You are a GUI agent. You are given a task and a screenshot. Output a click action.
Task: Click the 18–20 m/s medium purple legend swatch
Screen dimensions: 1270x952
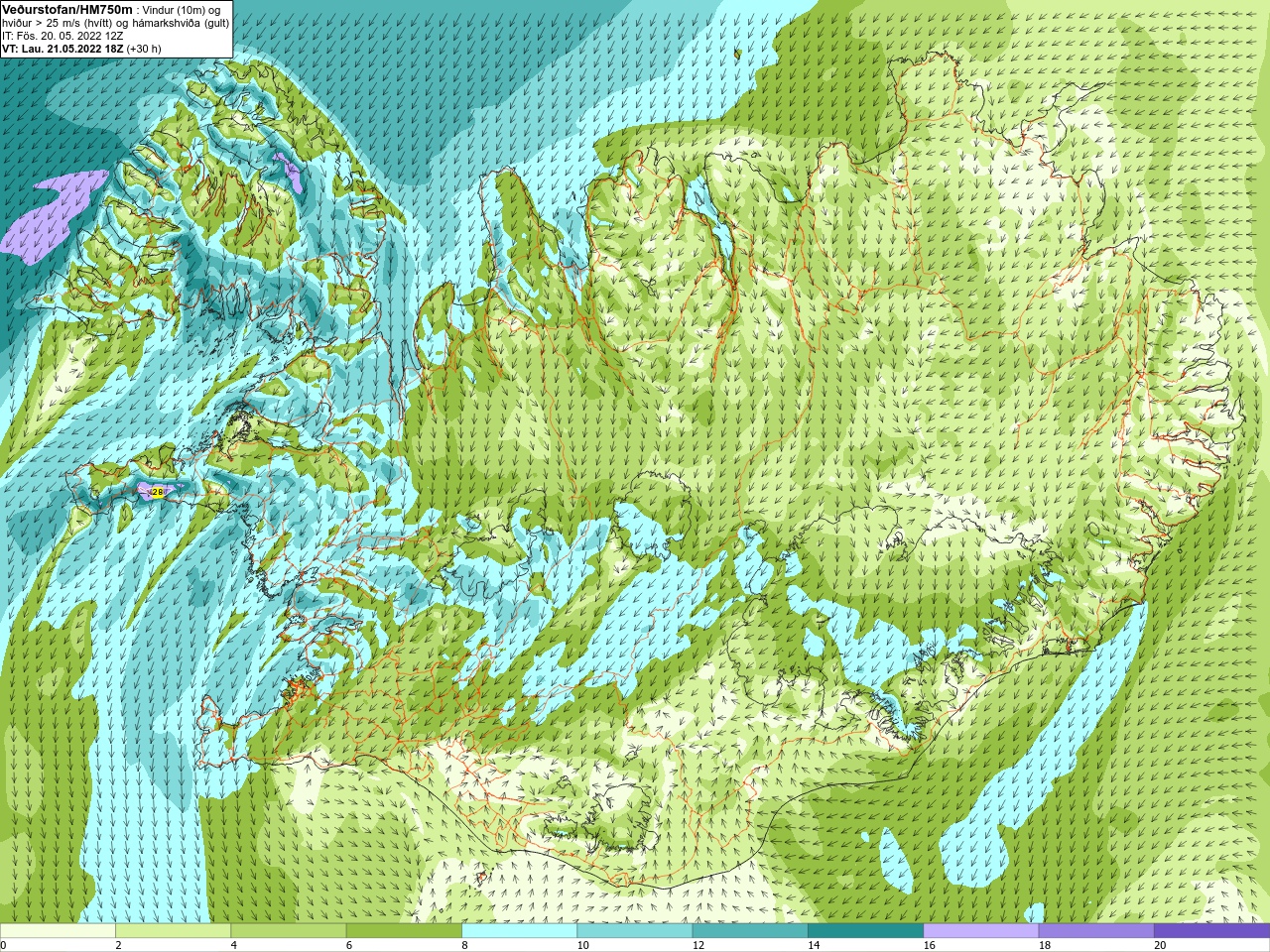1096,931
